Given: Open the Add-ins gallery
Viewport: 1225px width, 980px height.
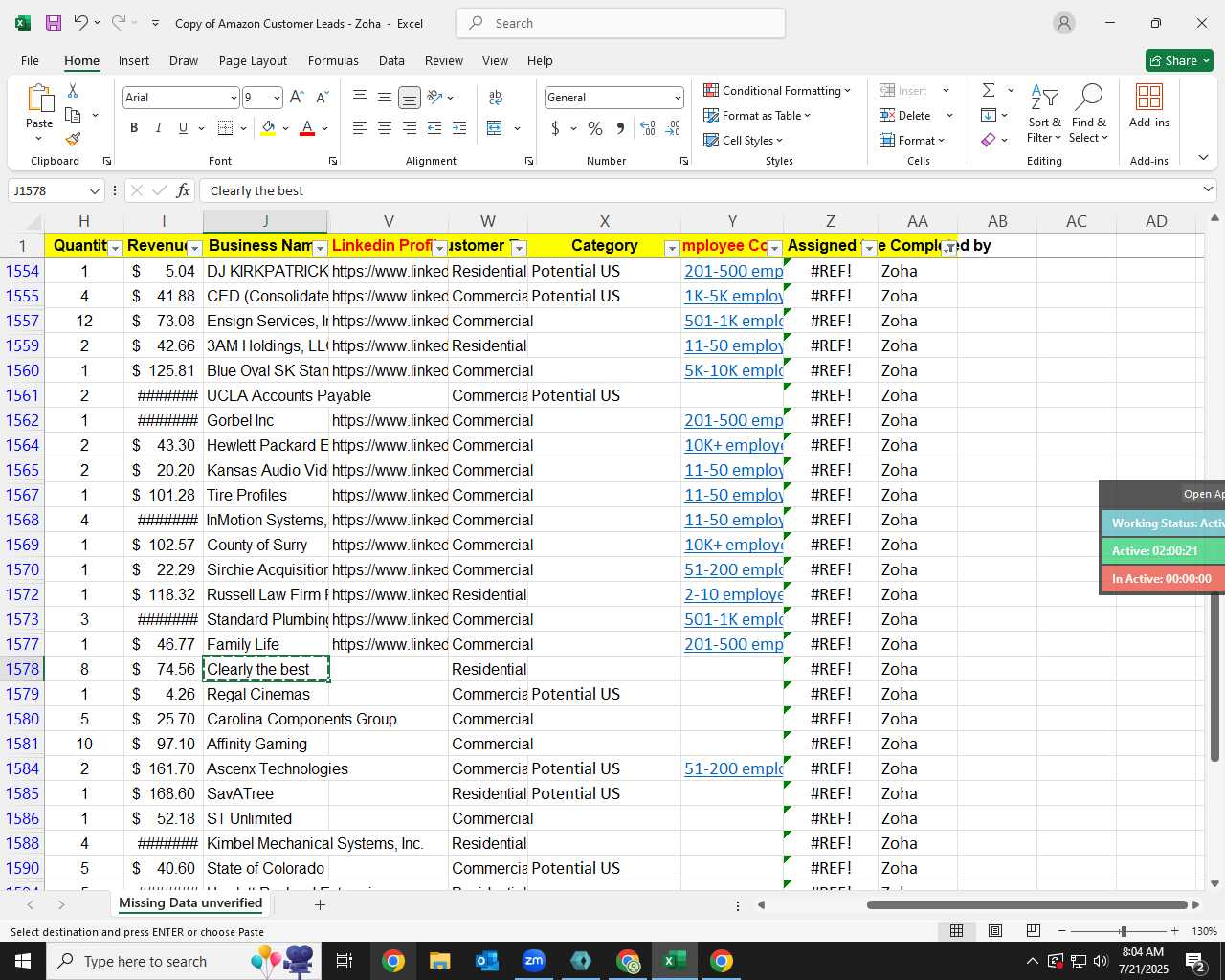Looking at the screenshot, I should (x=1149, y=106).
